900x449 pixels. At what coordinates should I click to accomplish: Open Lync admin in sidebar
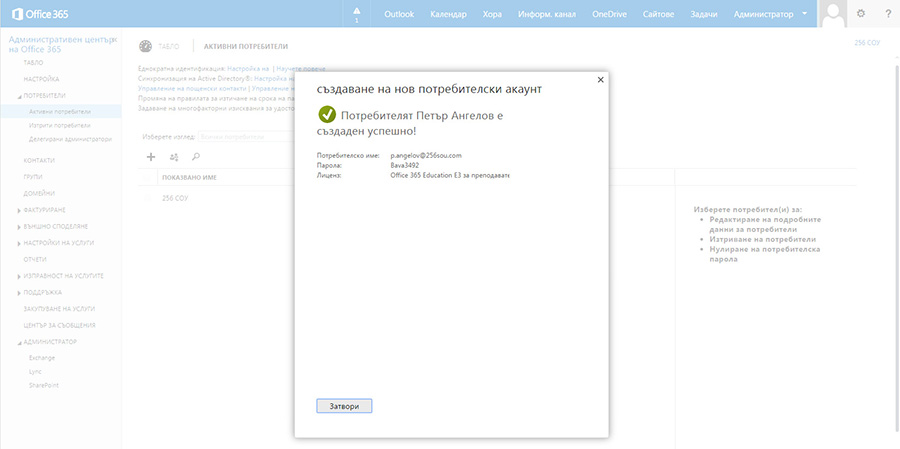tap(35, 371)
